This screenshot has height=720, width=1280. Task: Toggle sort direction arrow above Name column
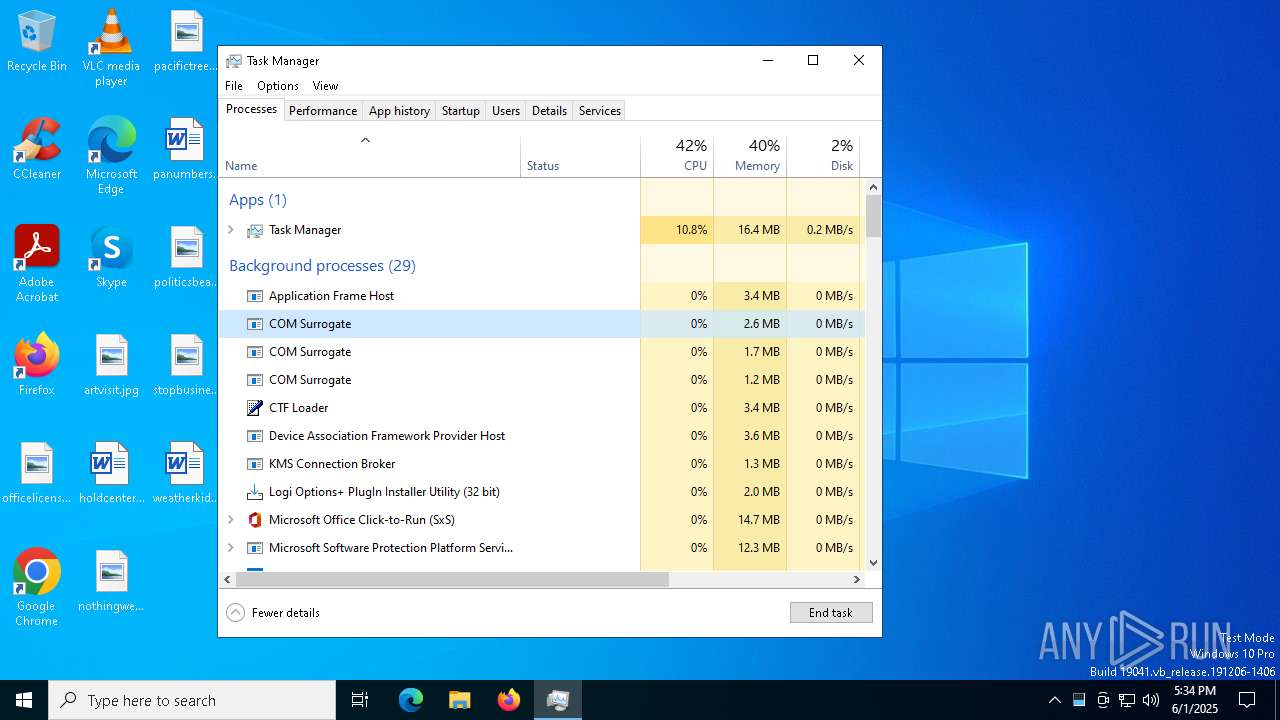click(365, 140)
